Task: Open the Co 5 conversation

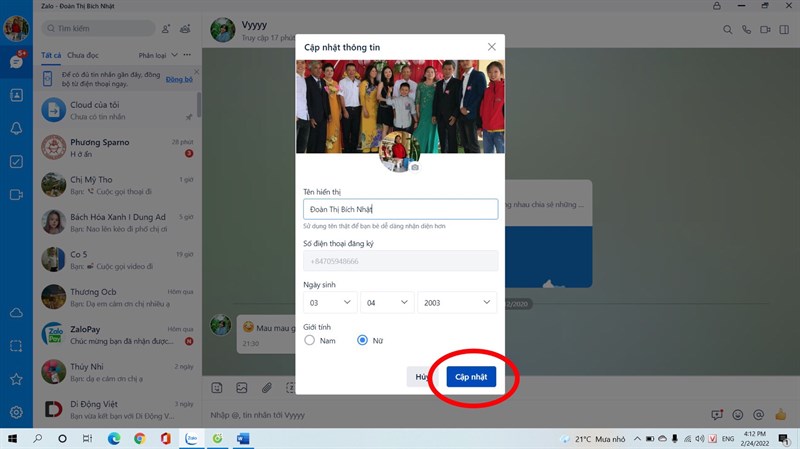Action: click(x=118, y=260)
